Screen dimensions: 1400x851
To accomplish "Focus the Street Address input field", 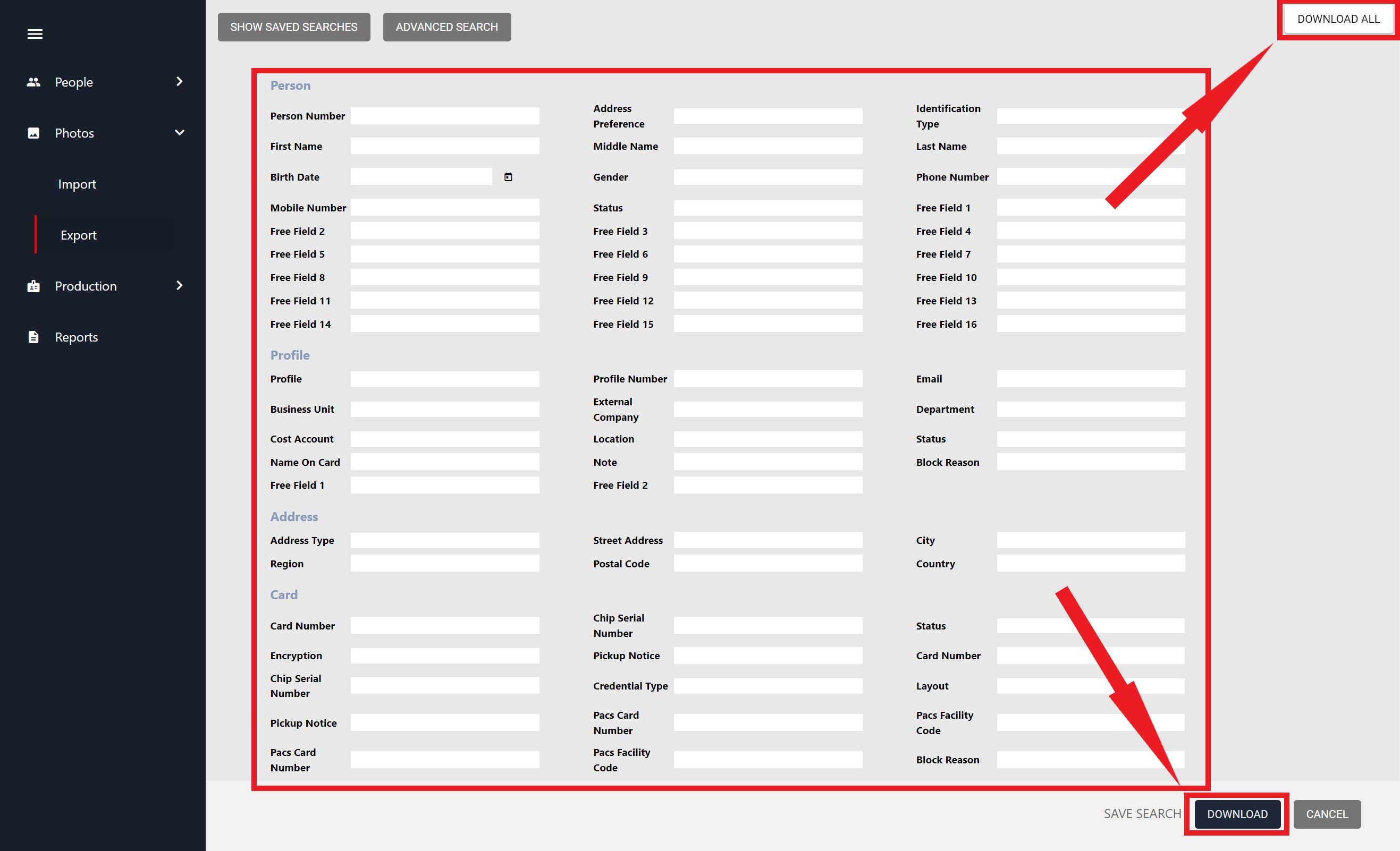I will [x=768, y=540].
